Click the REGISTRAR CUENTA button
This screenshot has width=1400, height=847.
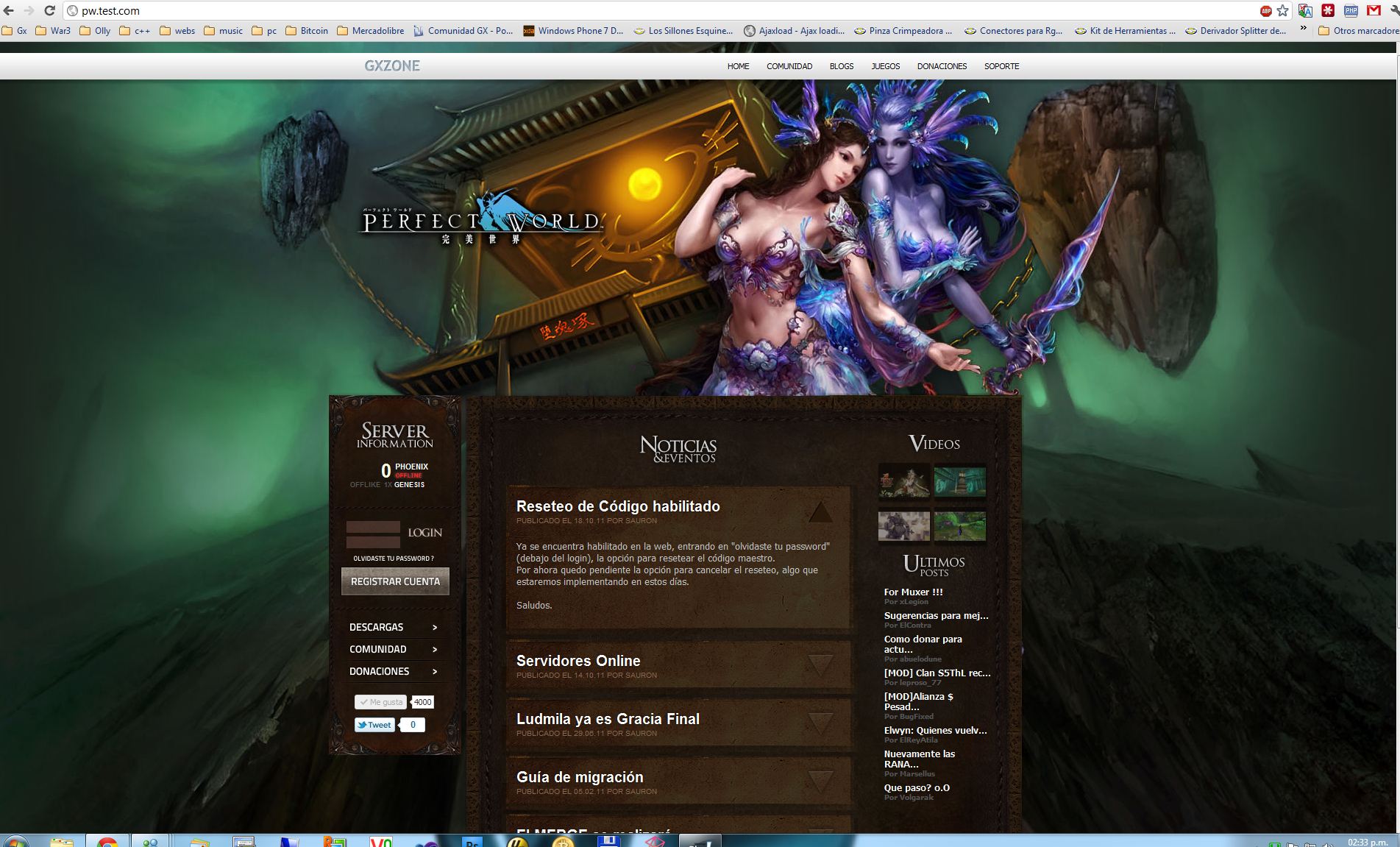point(395,581)
